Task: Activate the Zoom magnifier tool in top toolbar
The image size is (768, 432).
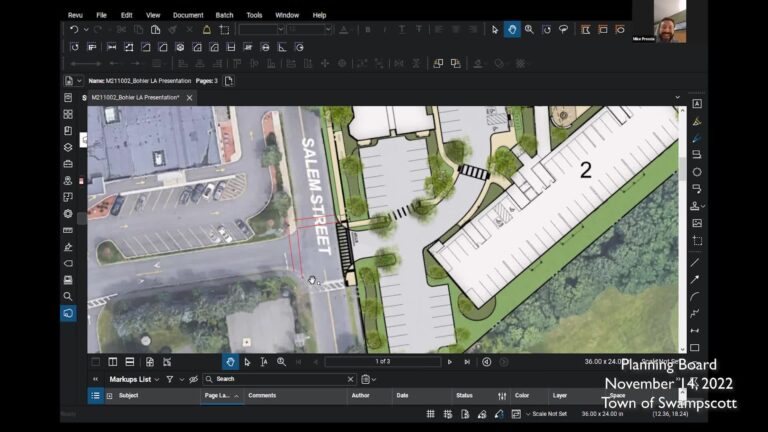Action: (529, 30)
